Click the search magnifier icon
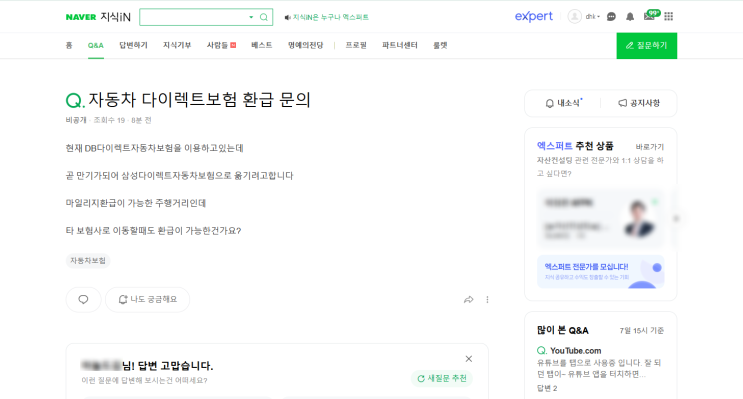 click(x=264, y=17)
